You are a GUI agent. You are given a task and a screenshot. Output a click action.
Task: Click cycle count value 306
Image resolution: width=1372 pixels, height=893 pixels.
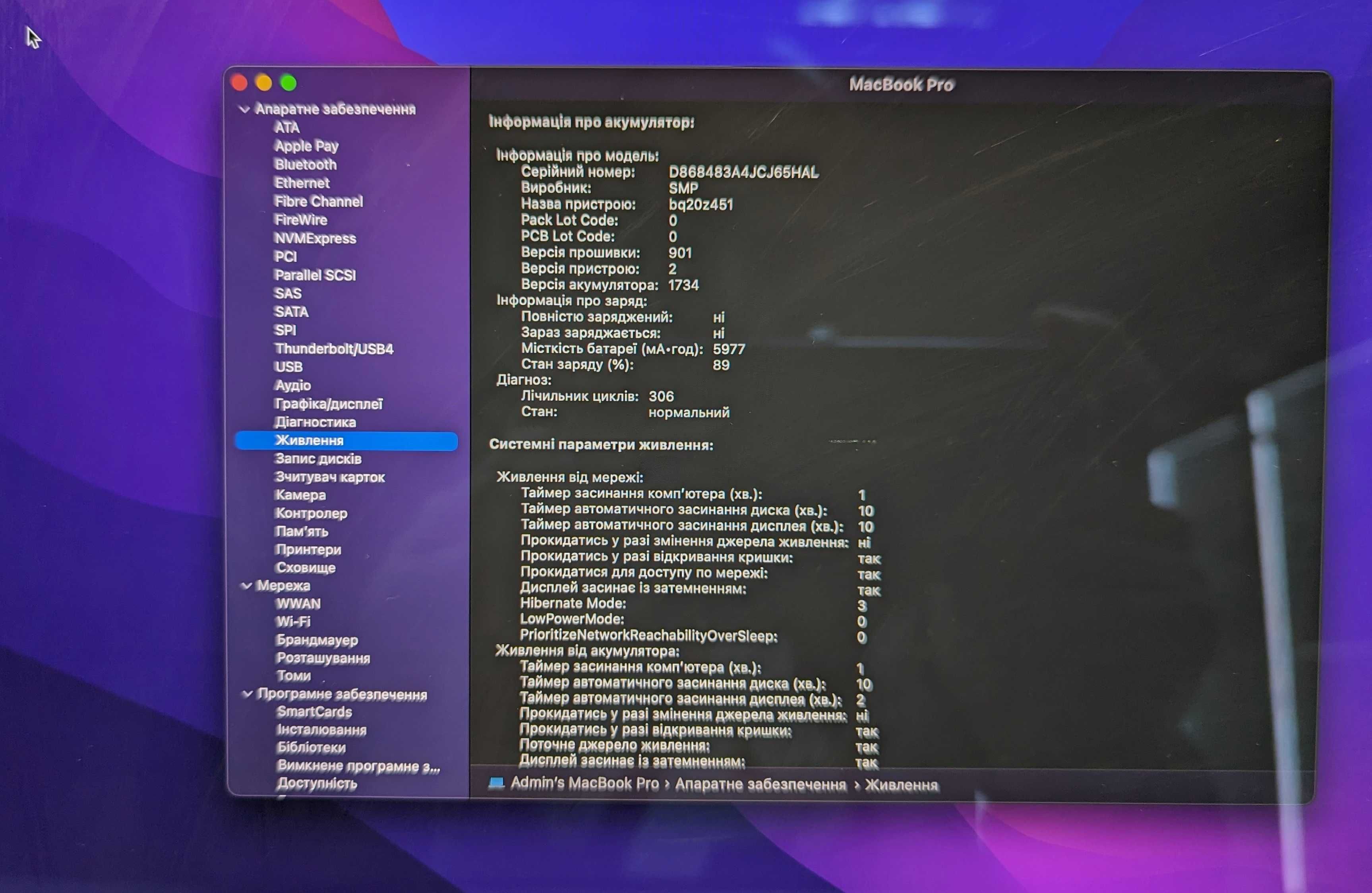tap(661, 397)
